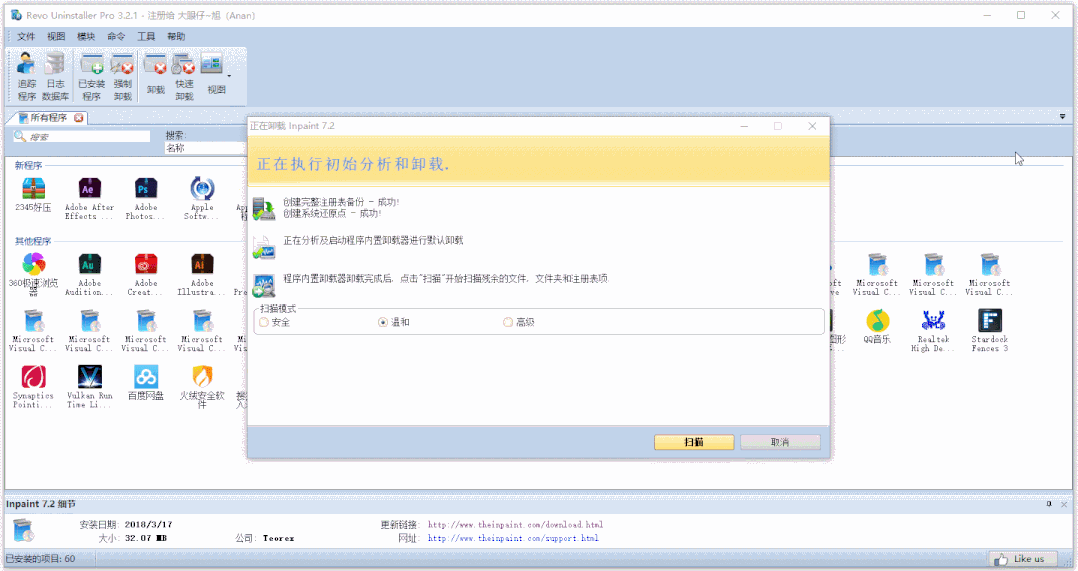Select the 安全 scan mode radio button
Image resolution: width=1078 pixels, height=571 pixels.
click(264, 322)
